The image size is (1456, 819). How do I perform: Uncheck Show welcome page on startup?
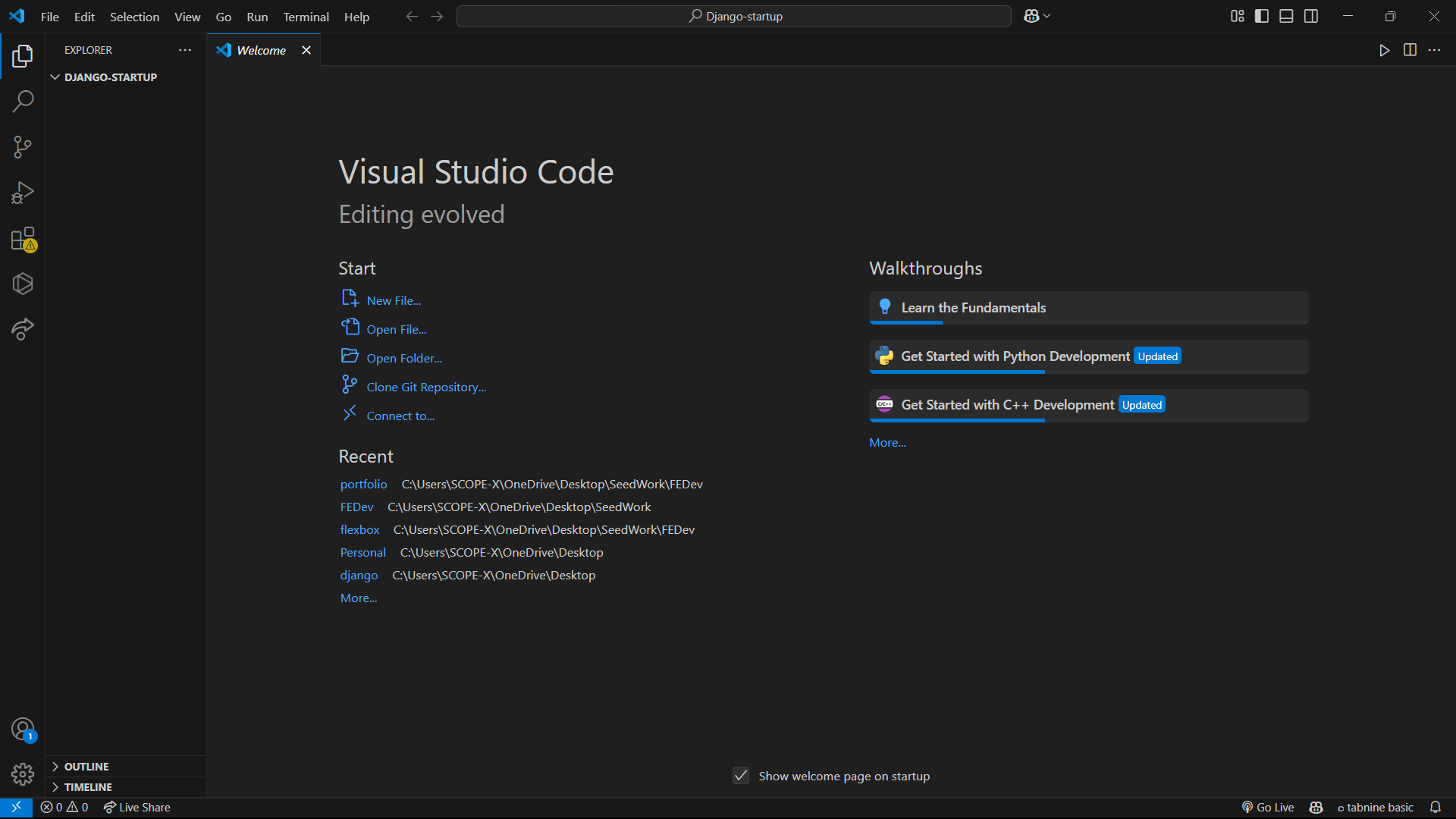tap(741, 776)
